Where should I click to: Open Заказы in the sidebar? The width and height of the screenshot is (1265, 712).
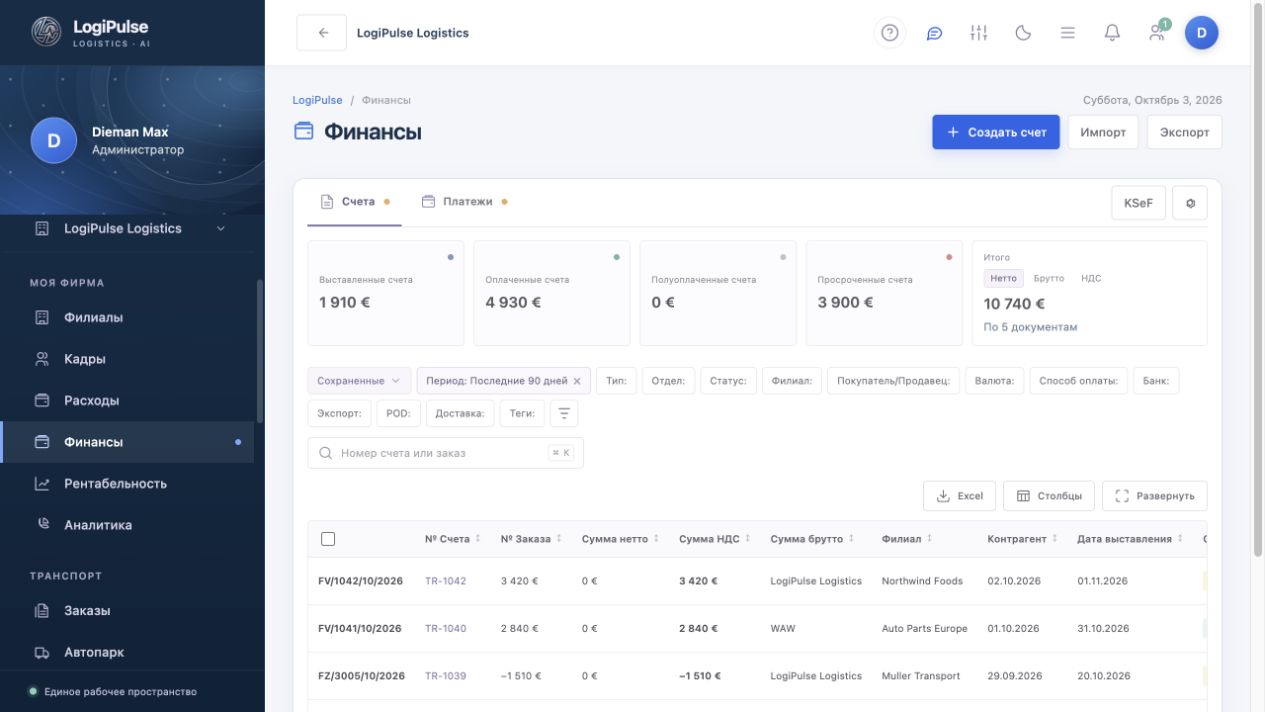pyautogui.click(x=127, y=610)
